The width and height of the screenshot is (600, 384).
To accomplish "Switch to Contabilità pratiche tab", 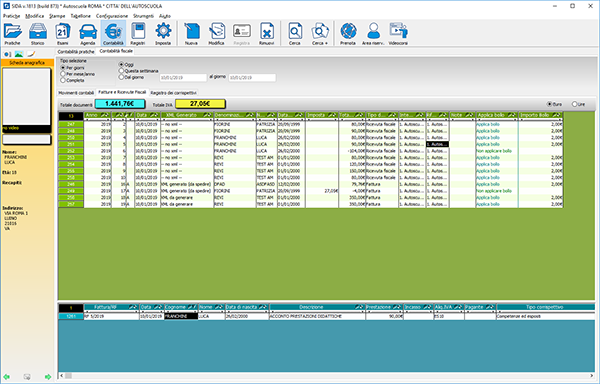I will click(x=76, y=52).
